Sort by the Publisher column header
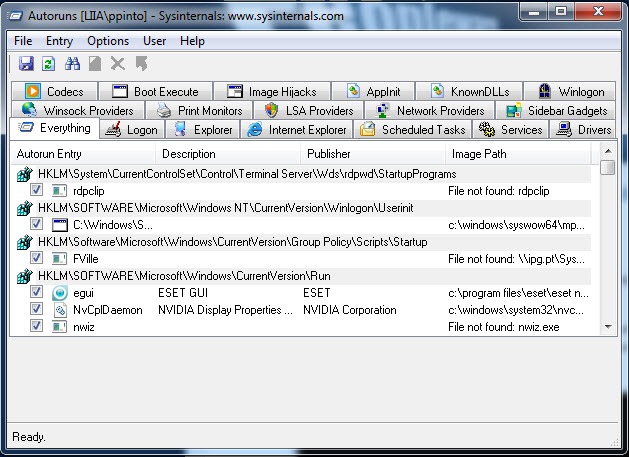 click(373, 154)
